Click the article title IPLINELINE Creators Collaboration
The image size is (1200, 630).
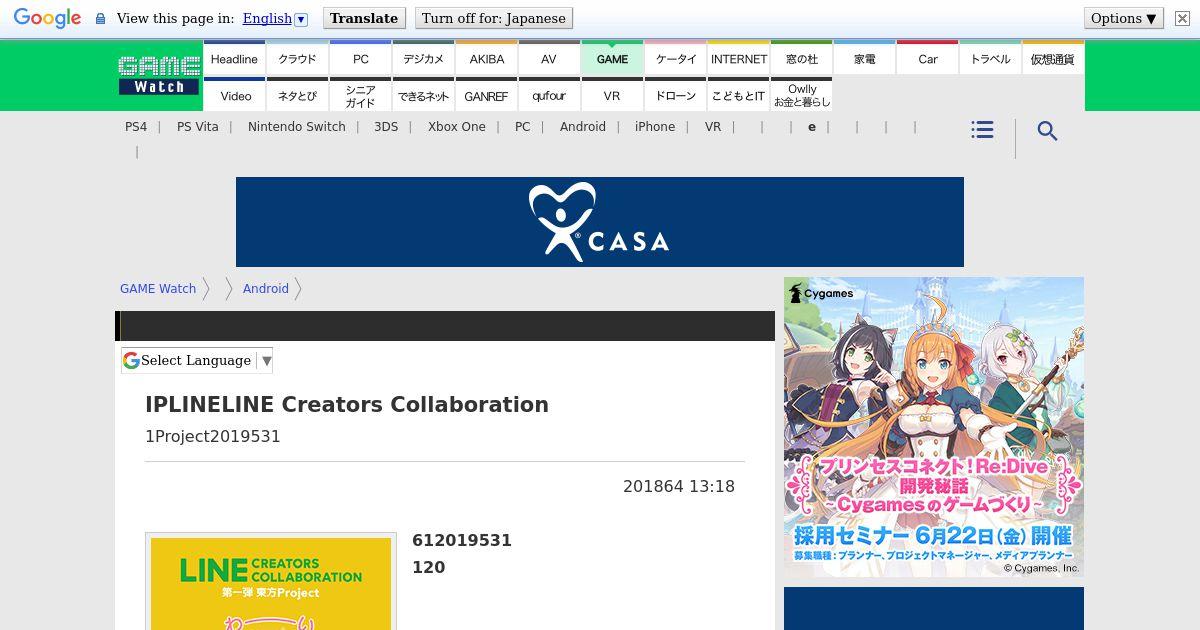click(x=347, y=405)
